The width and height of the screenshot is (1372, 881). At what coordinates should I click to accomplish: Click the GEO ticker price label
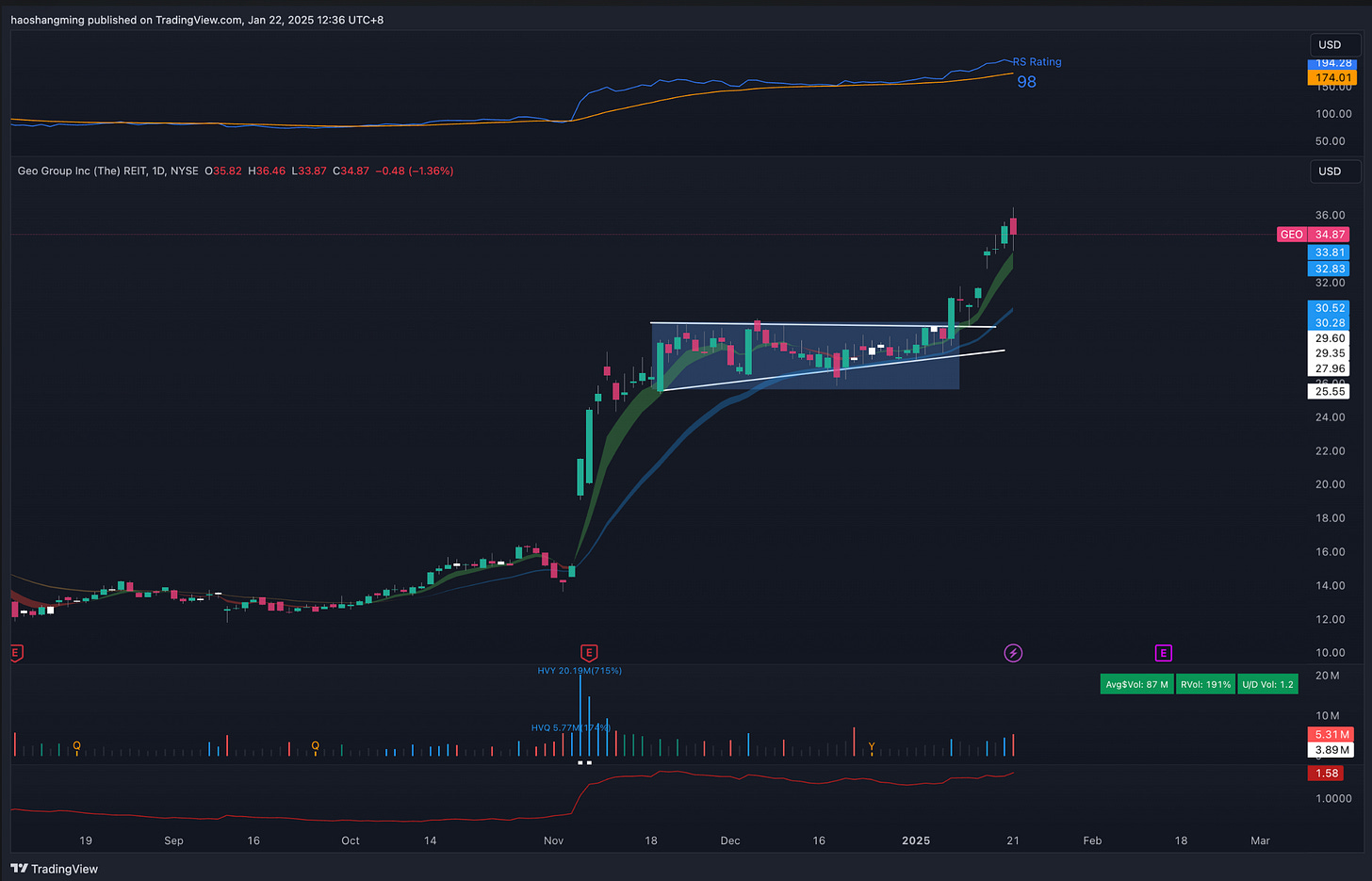1292,235
